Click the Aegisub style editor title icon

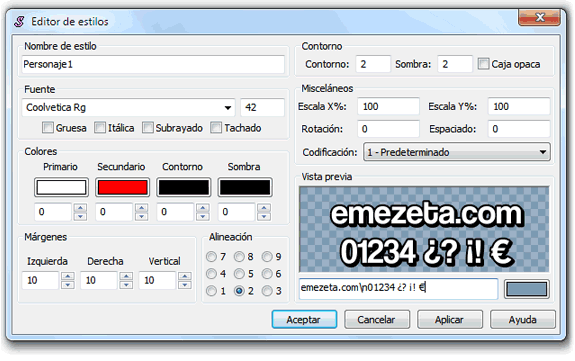19,22
